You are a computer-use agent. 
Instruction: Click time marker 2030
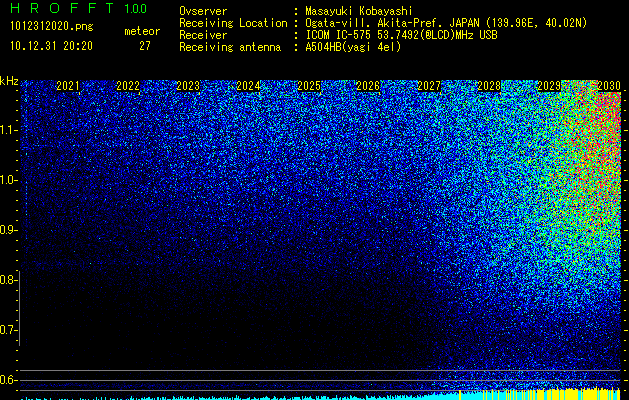coord(609,86)
